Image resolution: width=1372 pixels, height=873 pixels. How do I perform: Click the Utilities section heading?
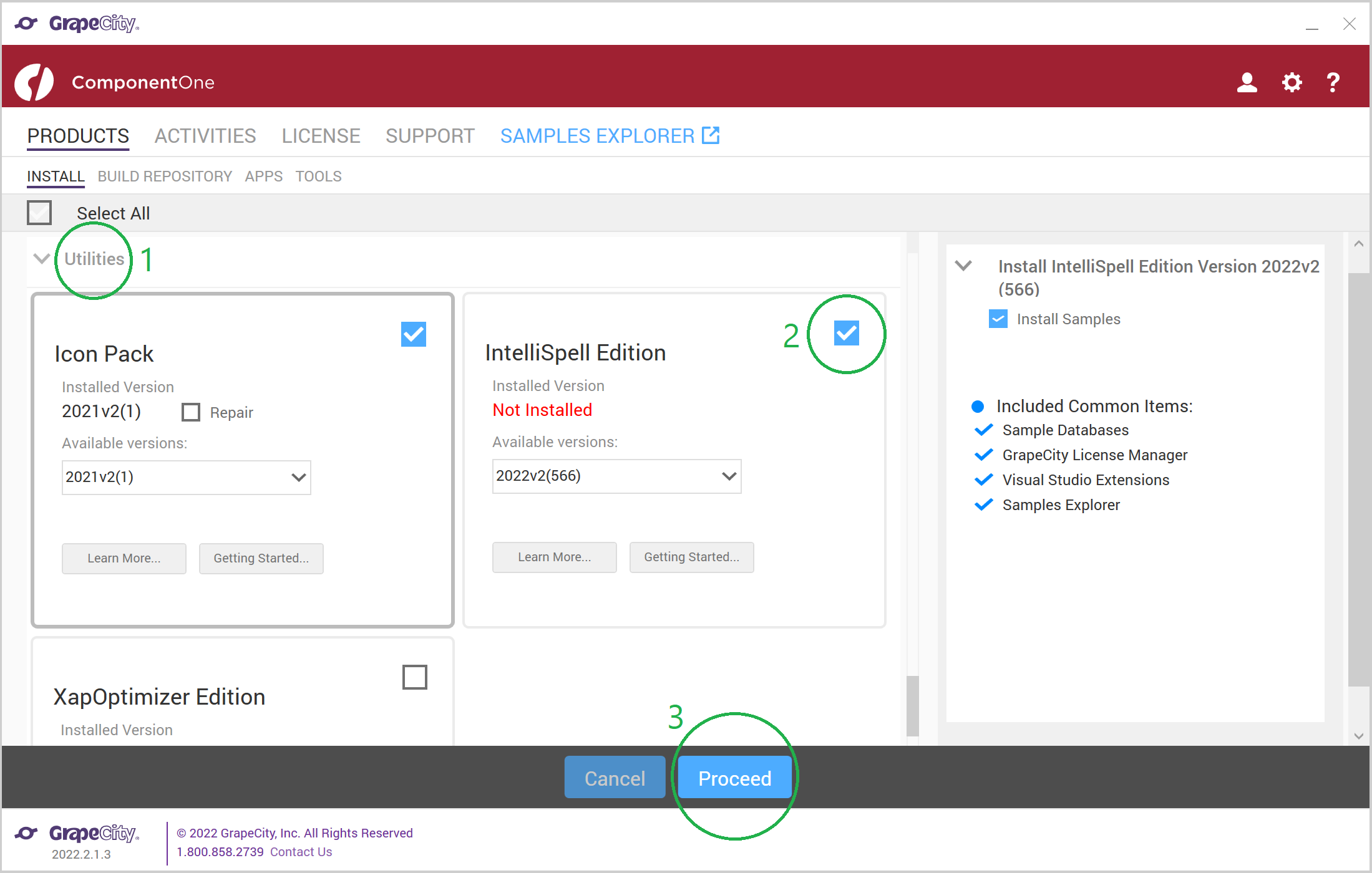pos(94,259)
